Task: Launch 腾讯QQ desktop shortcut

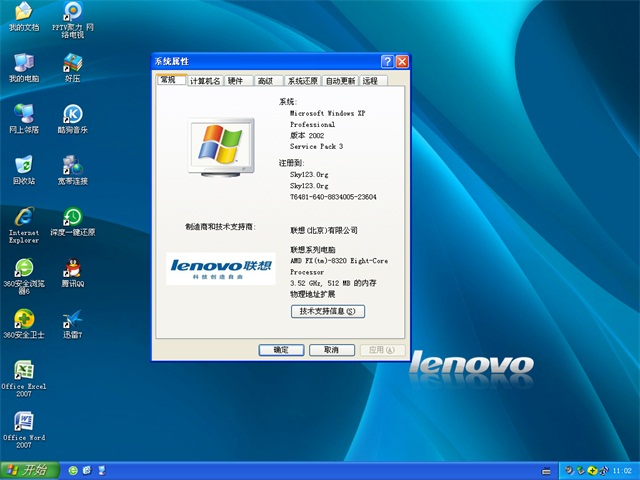Action: (x=72, y=269)
